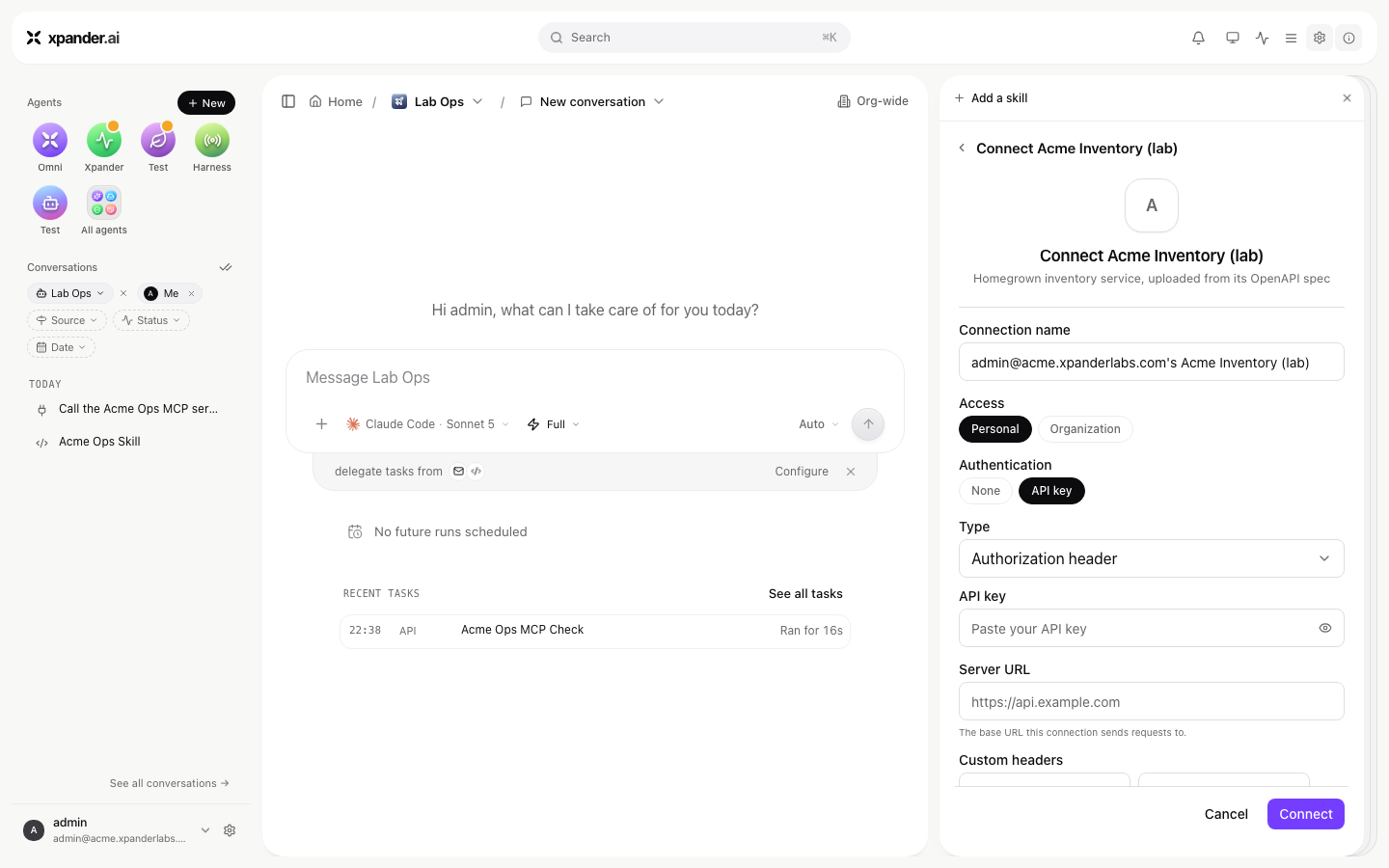Image resolution: width=1389 pixels, height=868 pixels.
Task: Dismiss the delegate tasks banner
Action: [851, 472]
